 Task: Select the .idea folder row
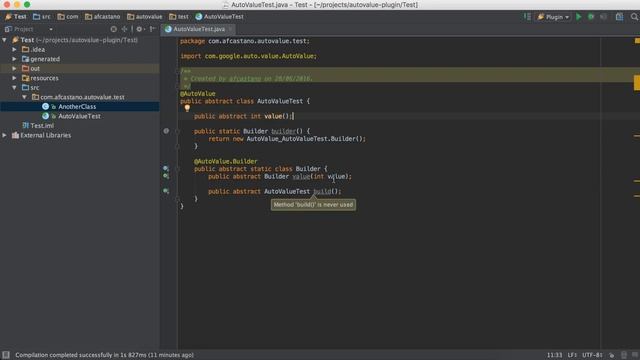coord(80,49)
